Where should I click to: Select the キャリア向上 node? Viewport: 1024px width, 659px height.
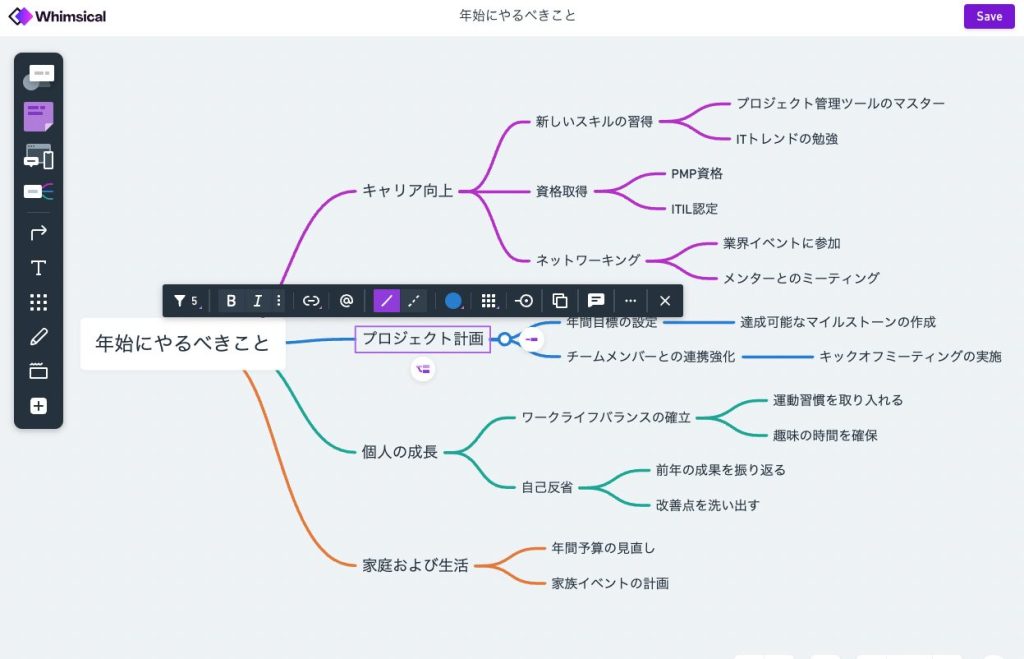click(407, 190)
